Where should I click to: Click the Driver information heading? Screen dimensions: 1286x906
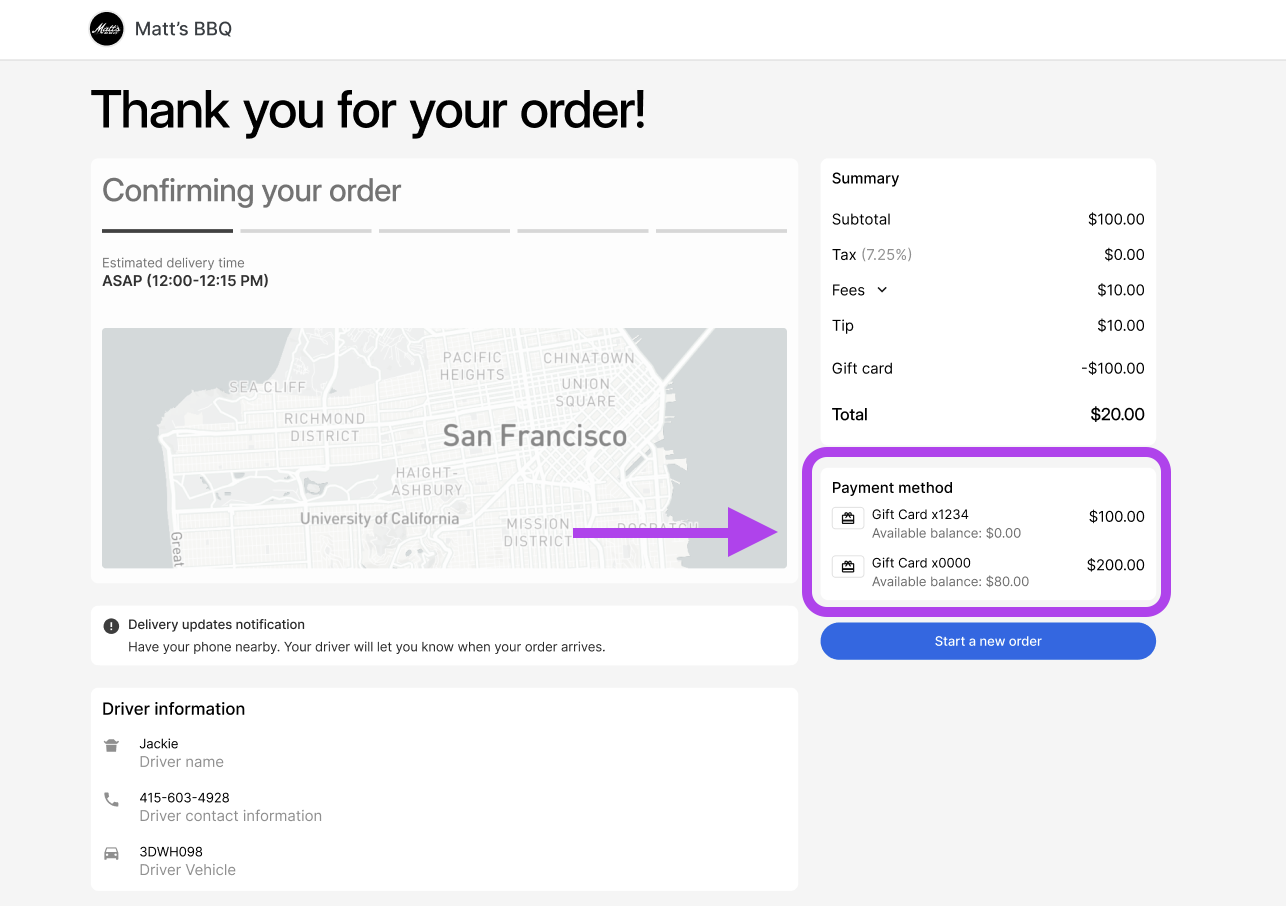(x=173, y=709)
